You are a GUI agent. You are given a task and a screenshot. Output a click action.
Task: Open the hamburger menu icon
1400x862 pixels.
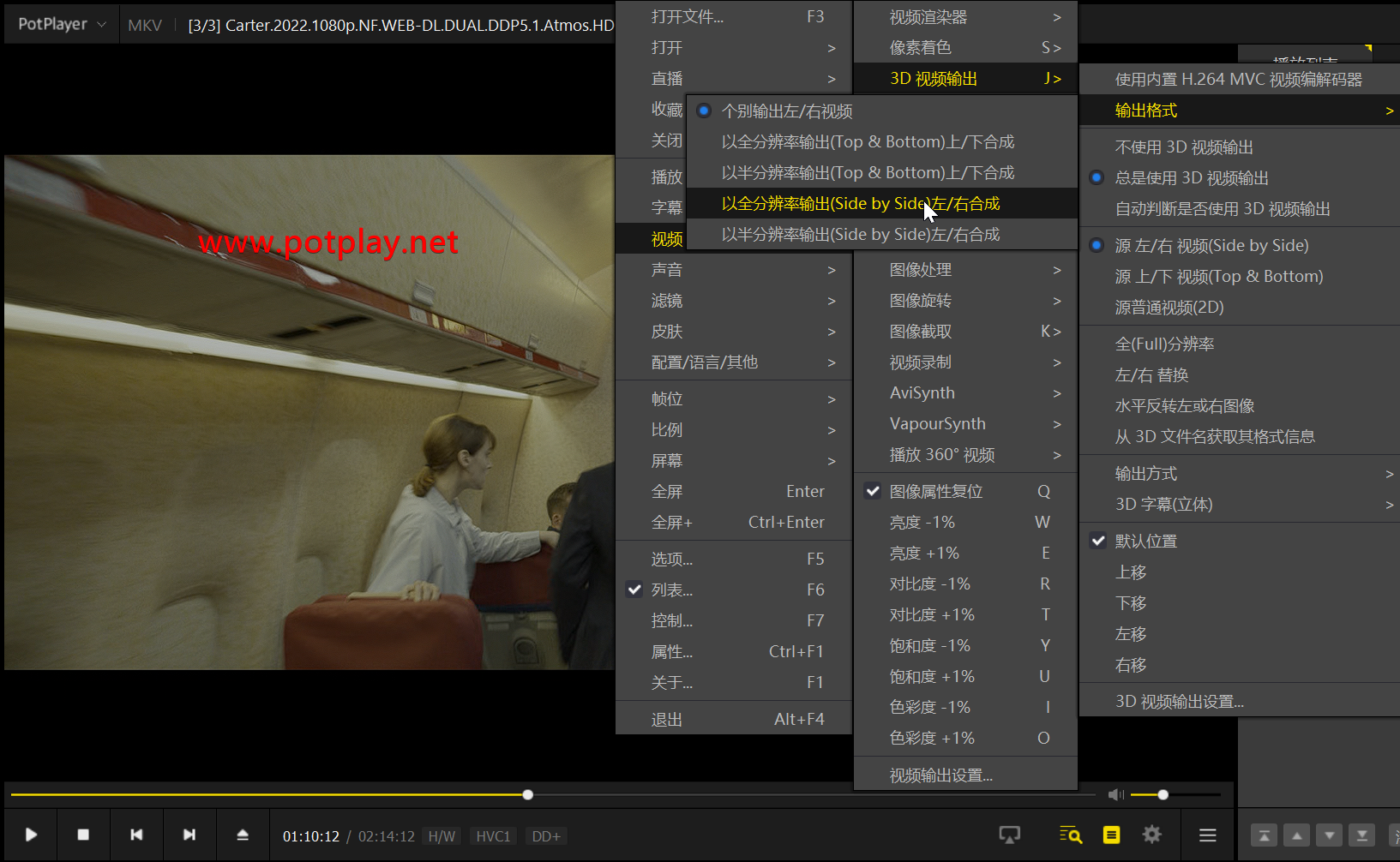1208,835
